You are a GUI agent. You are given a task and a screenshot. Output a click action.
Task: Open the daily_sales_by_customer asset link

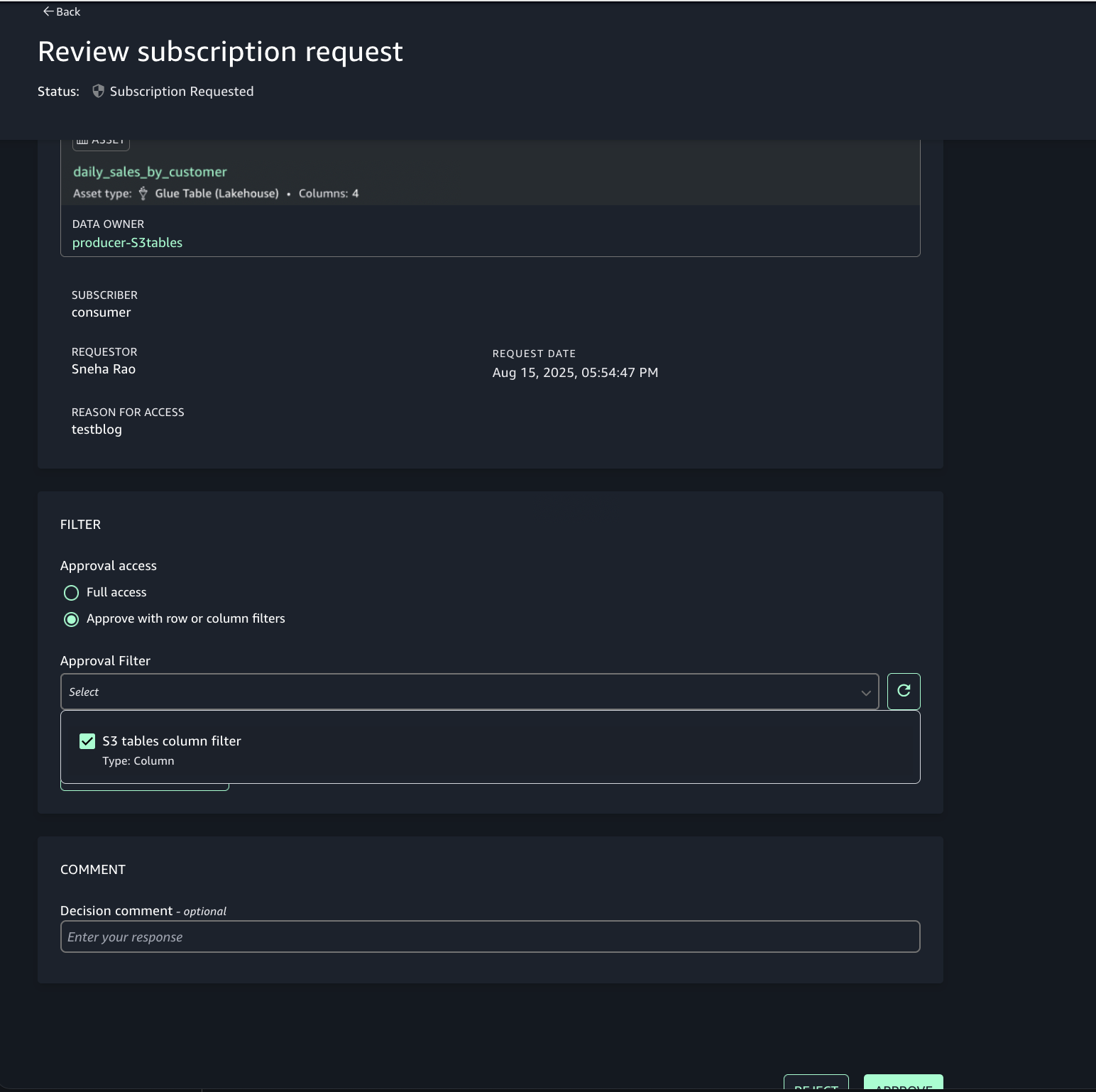[150, 172]
